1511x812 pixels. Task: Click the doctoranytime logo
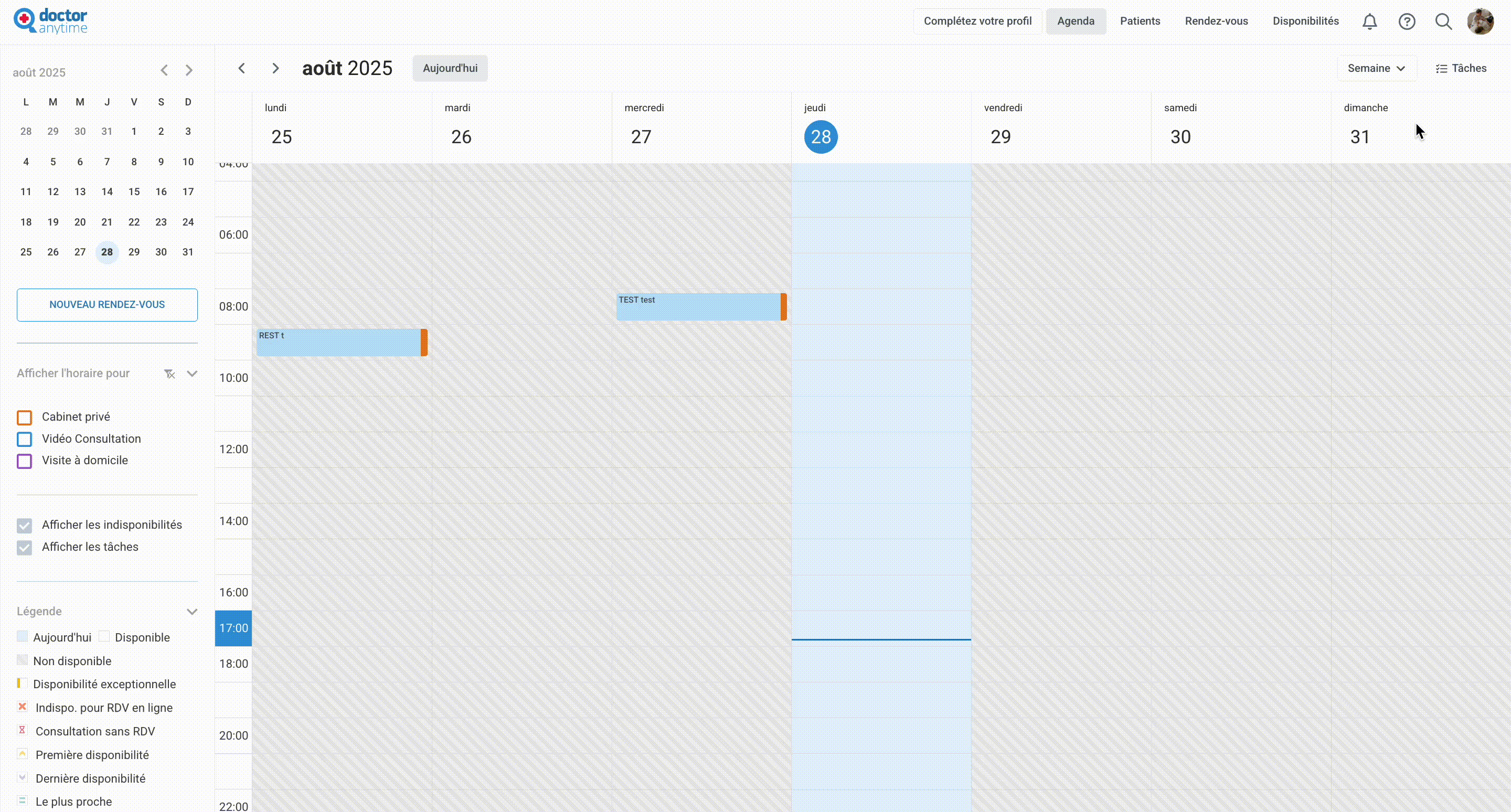point(51,21)
